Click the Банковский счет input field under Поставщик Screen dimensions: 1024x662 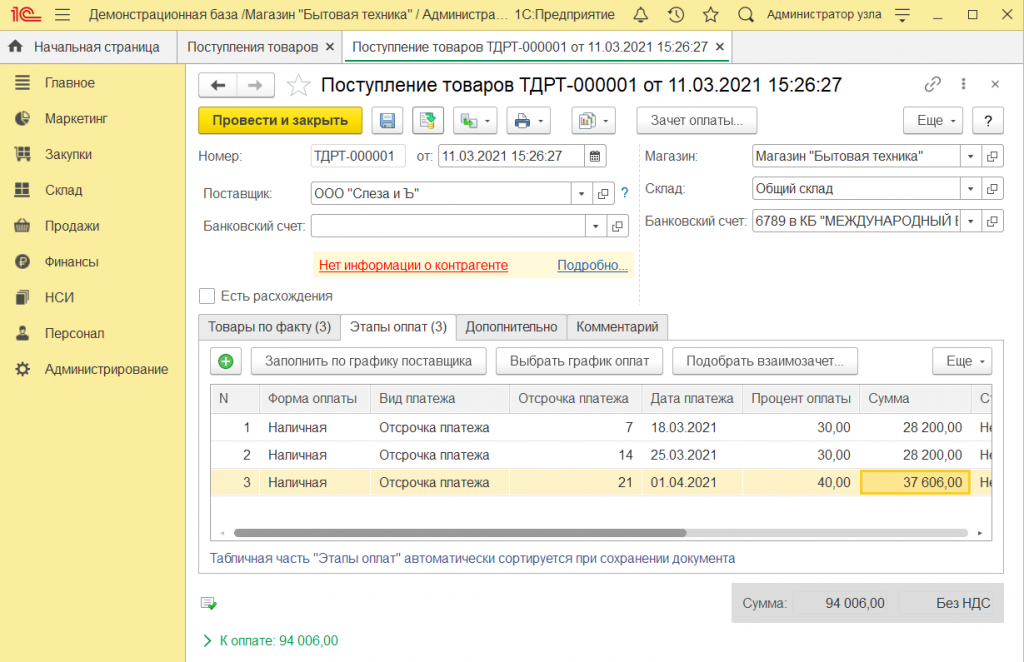[x=447, y=226]
